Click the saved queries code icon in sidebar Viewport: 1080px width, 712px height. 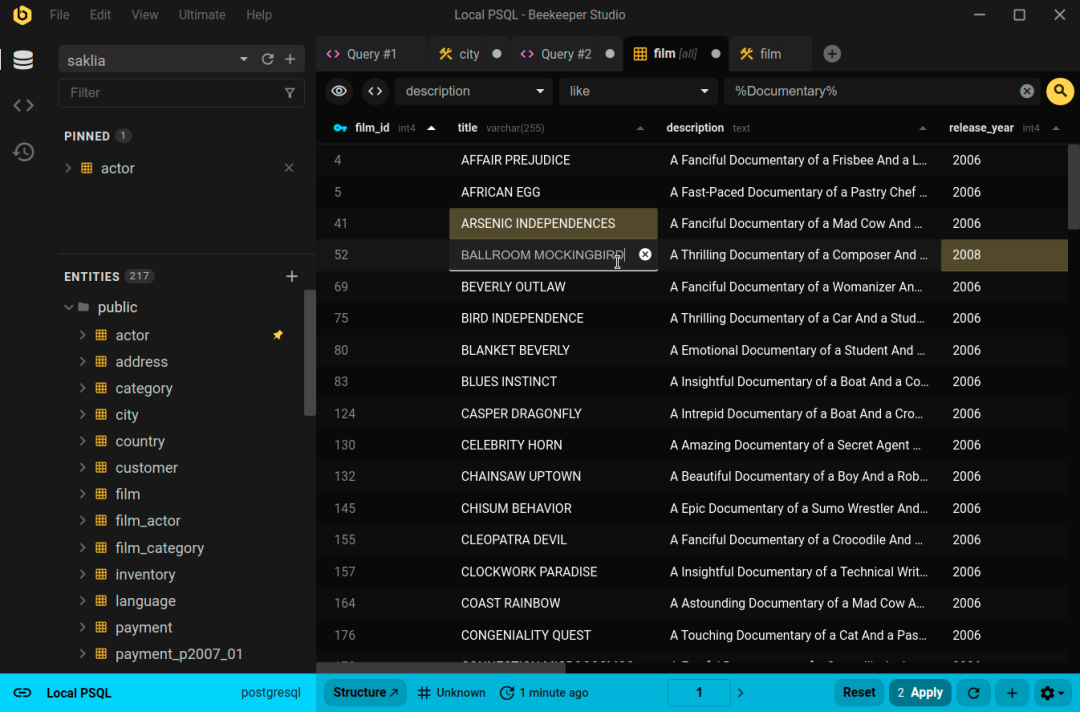[x=23, y=105]
